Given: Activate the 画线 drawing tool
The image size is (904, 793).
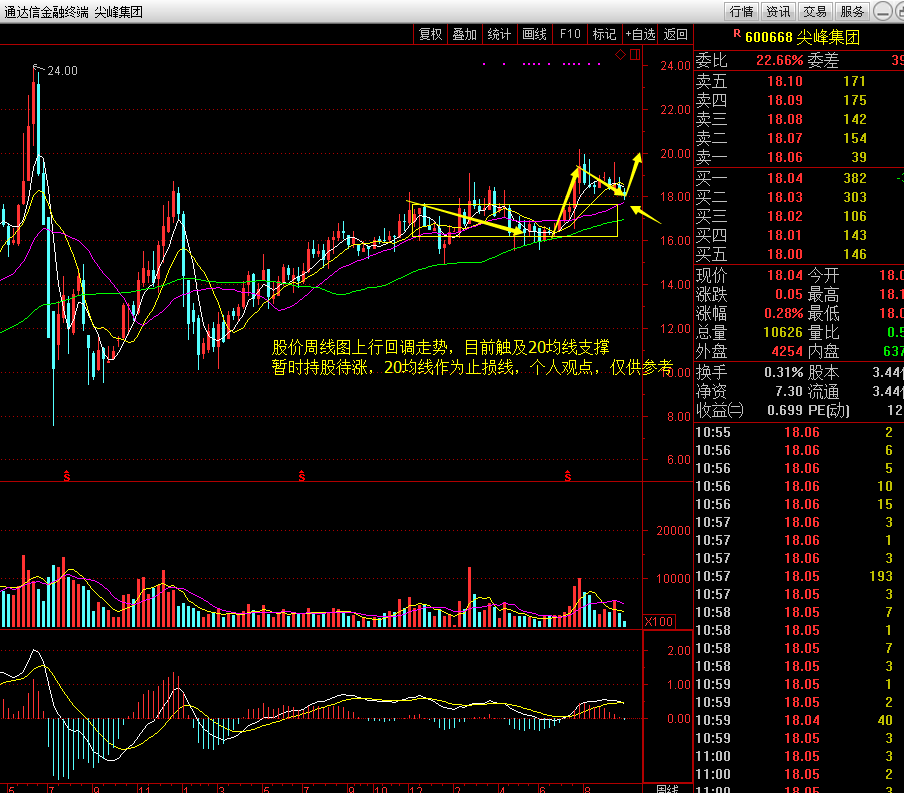Looking at the screenshot, I should point(534,35).
